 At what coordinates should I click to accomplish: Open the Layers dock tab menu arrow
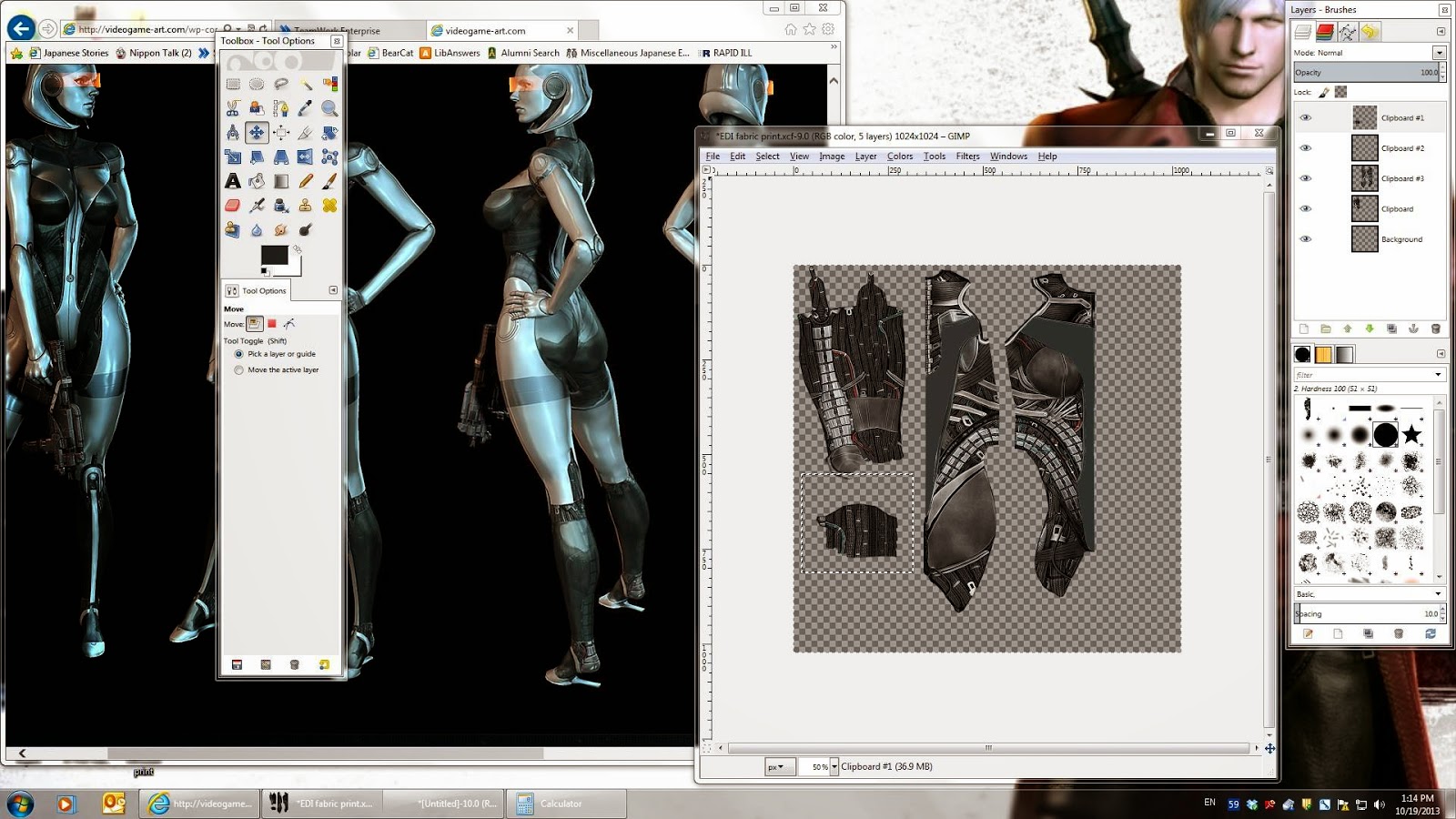tap(1441, 31)
